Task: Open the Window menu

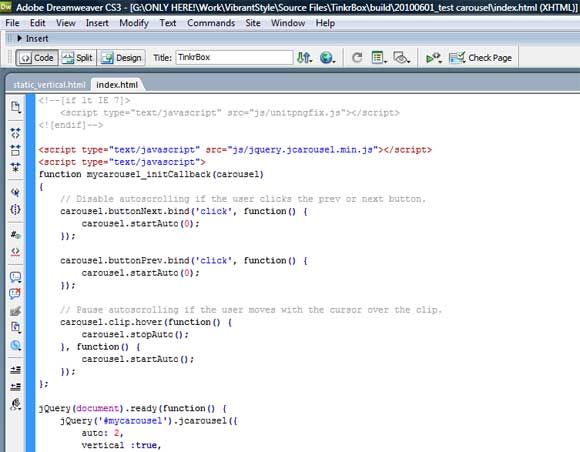Action: 288,23
